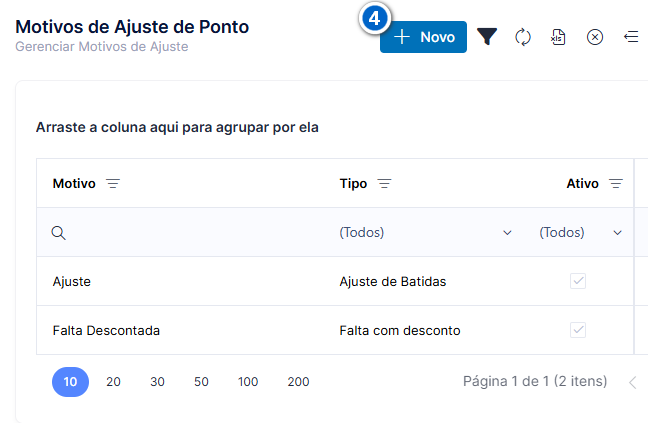Image resolution: width=648 pixels, height=423 pixels.
Task: Export to XLS file icon
Action: pos(558,37)
